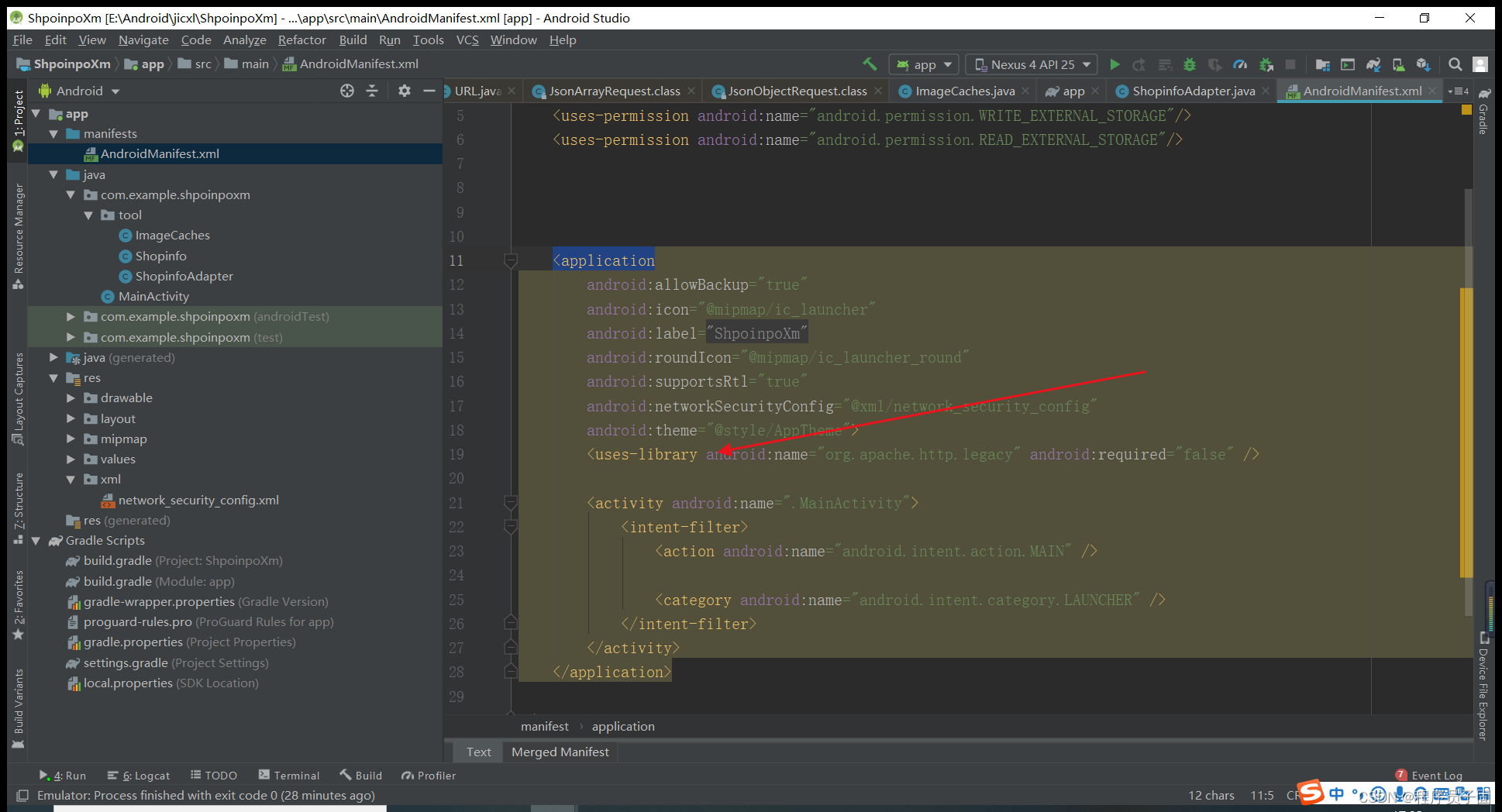Close the AndroidManifest.xml tab
This screenshot has height=812, width=1502.
(x=1433, y=91)
